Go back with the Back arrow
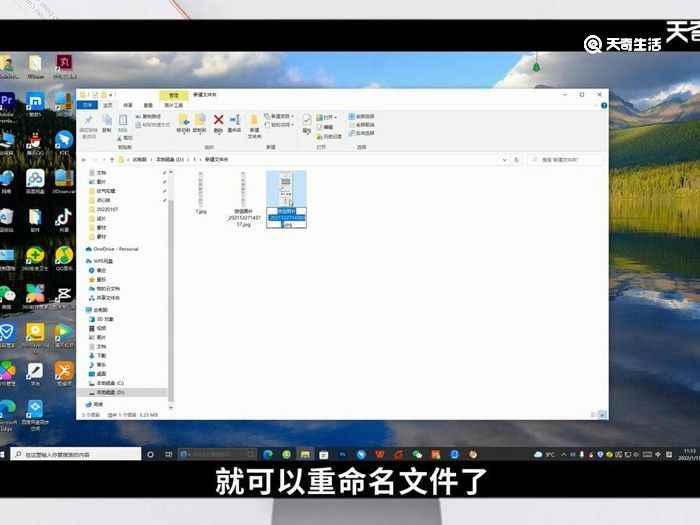700x525 pixels. (84, 159)
